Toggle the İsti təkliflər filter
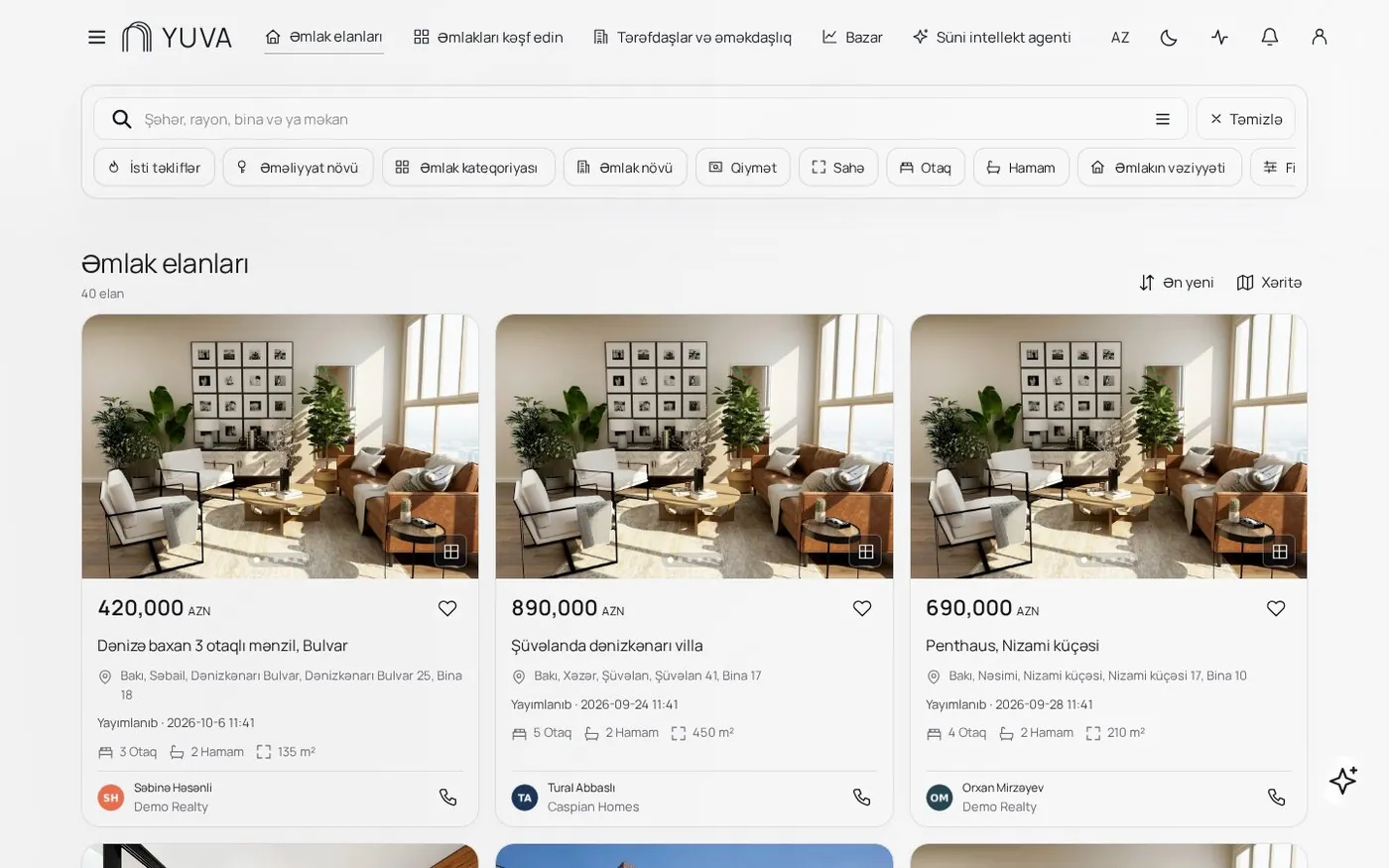 [x=154, y=168]
